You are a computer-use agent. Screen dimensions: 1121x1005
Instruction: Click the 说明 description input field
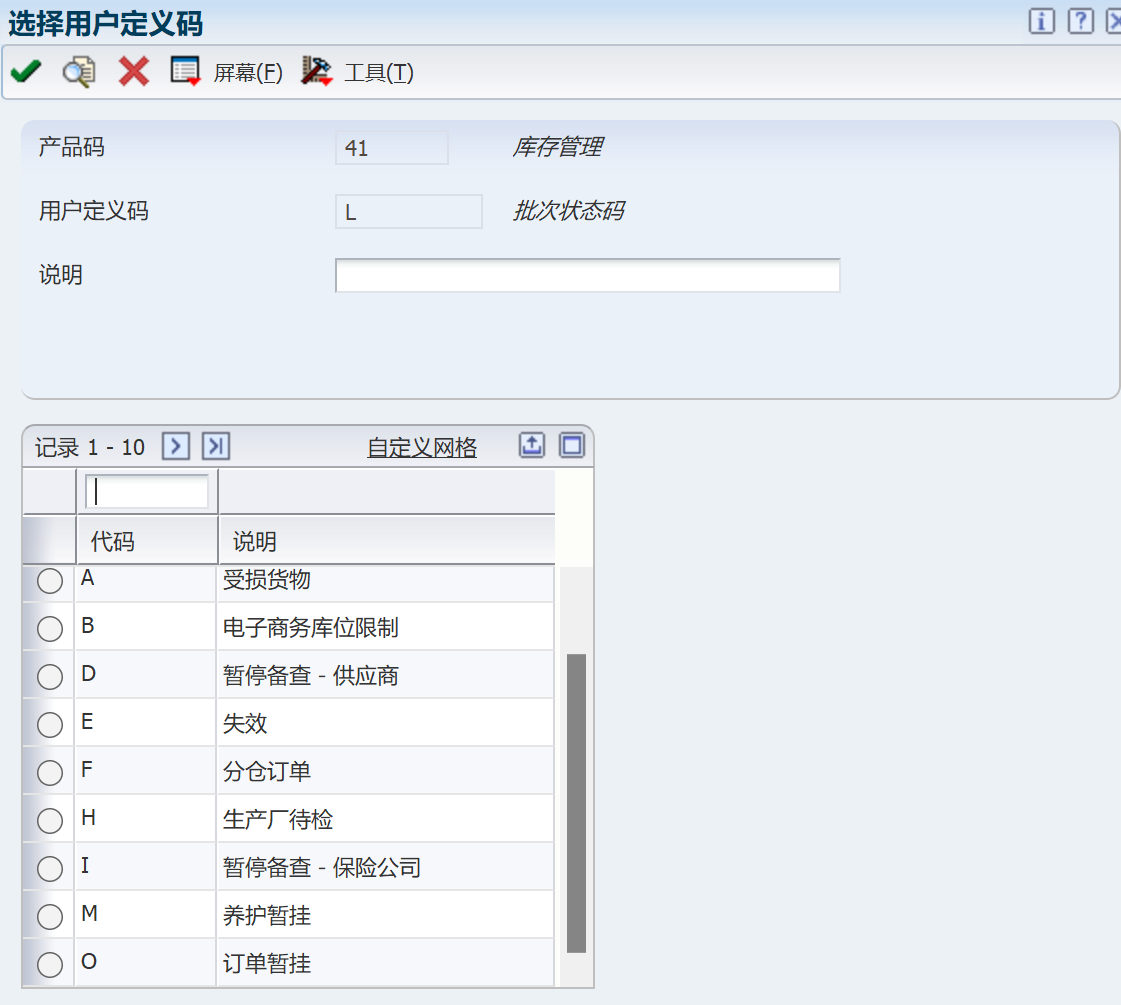pyautogui.click(x=588, y=275)
